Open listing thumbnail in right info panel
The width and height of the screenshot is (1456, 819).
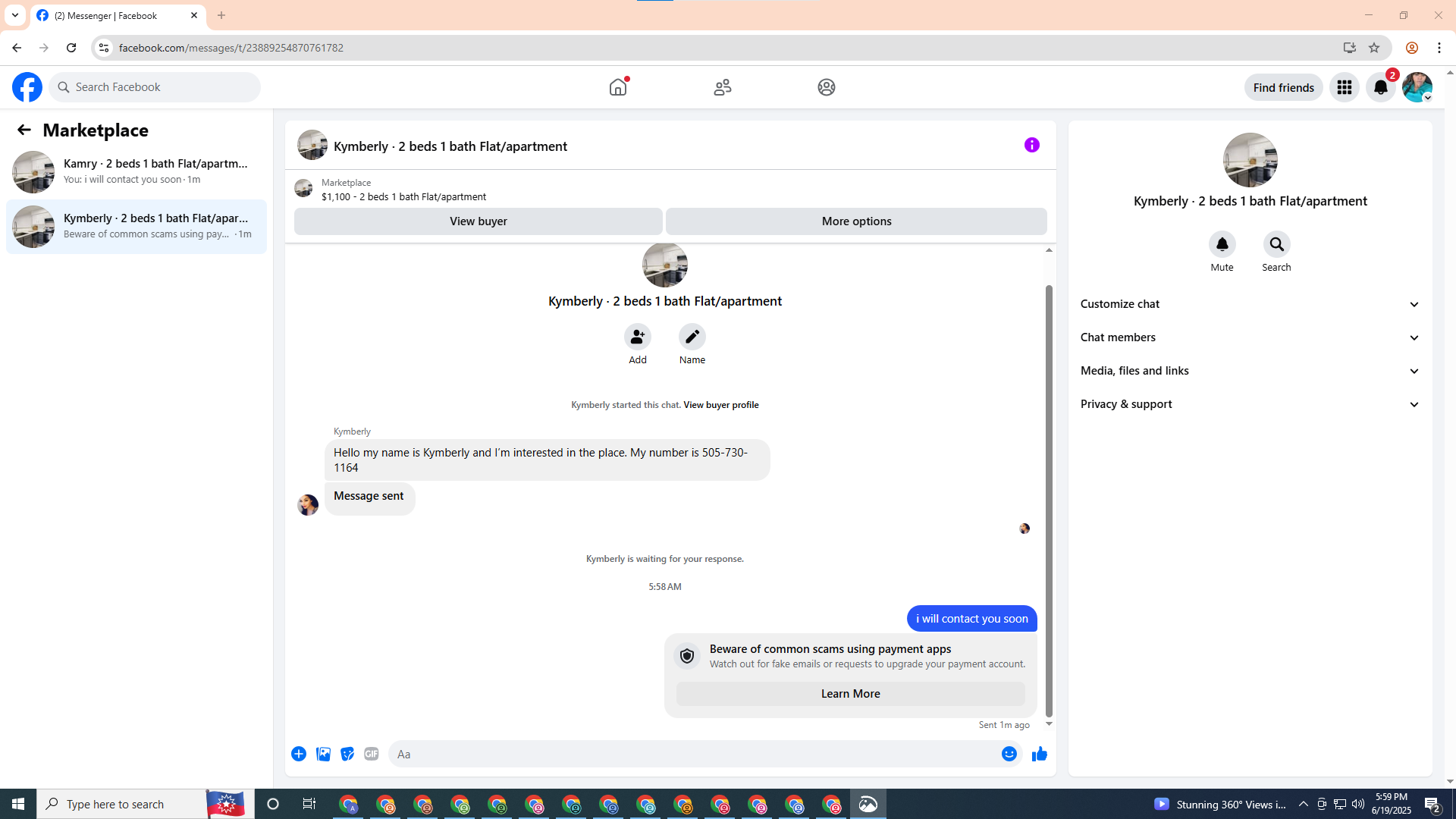pos(1250,160)
